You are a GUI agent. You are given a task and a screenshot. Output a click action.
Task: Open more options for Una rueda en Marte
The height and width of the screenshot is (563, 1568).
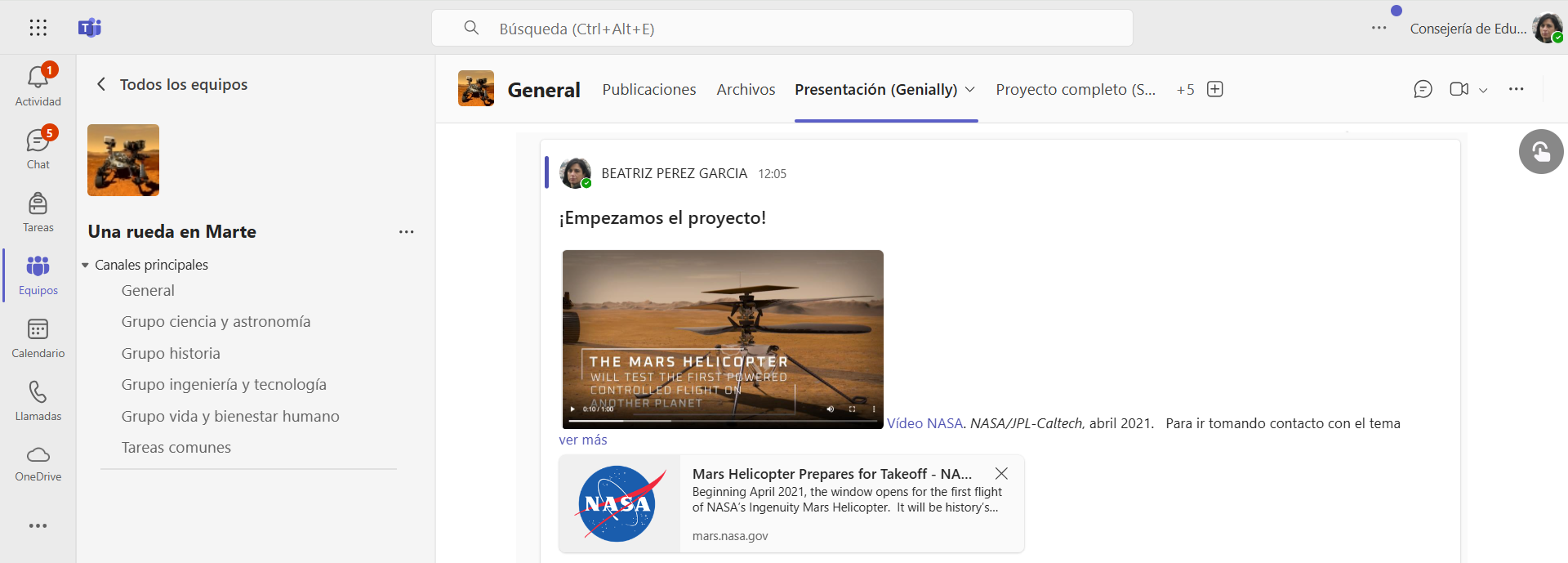(407, 232)
